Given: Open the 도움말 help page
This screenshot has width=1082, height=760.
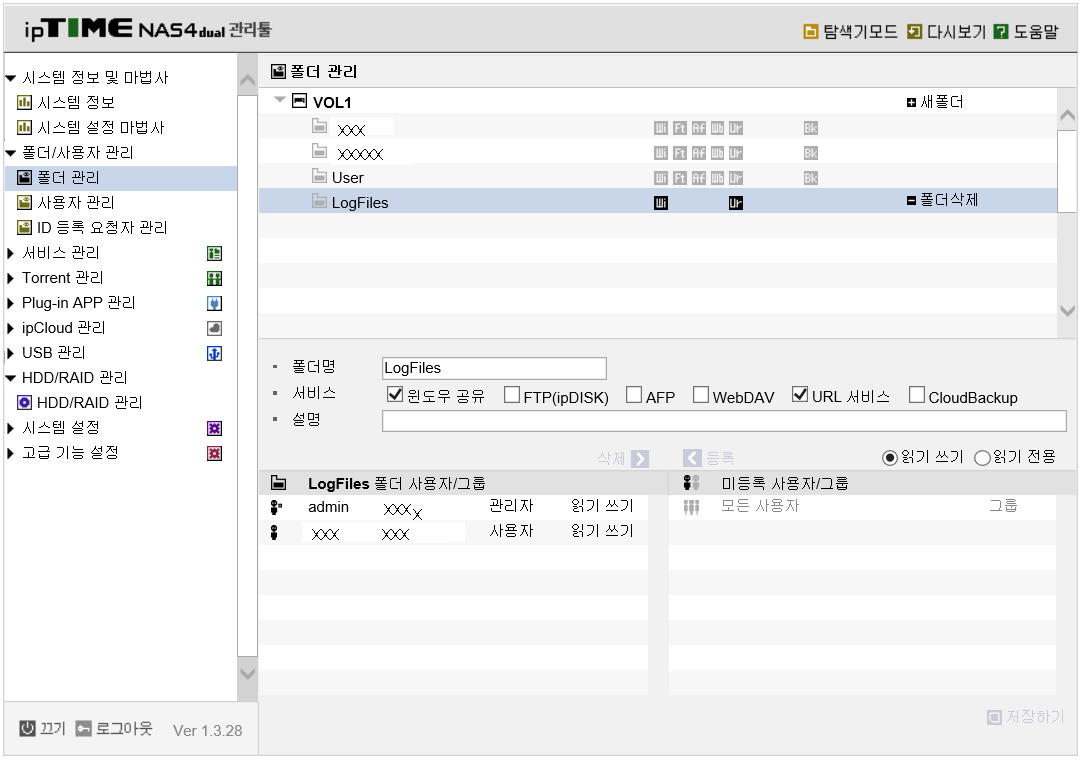Looking at the screenshot, I should [1026, 32].
